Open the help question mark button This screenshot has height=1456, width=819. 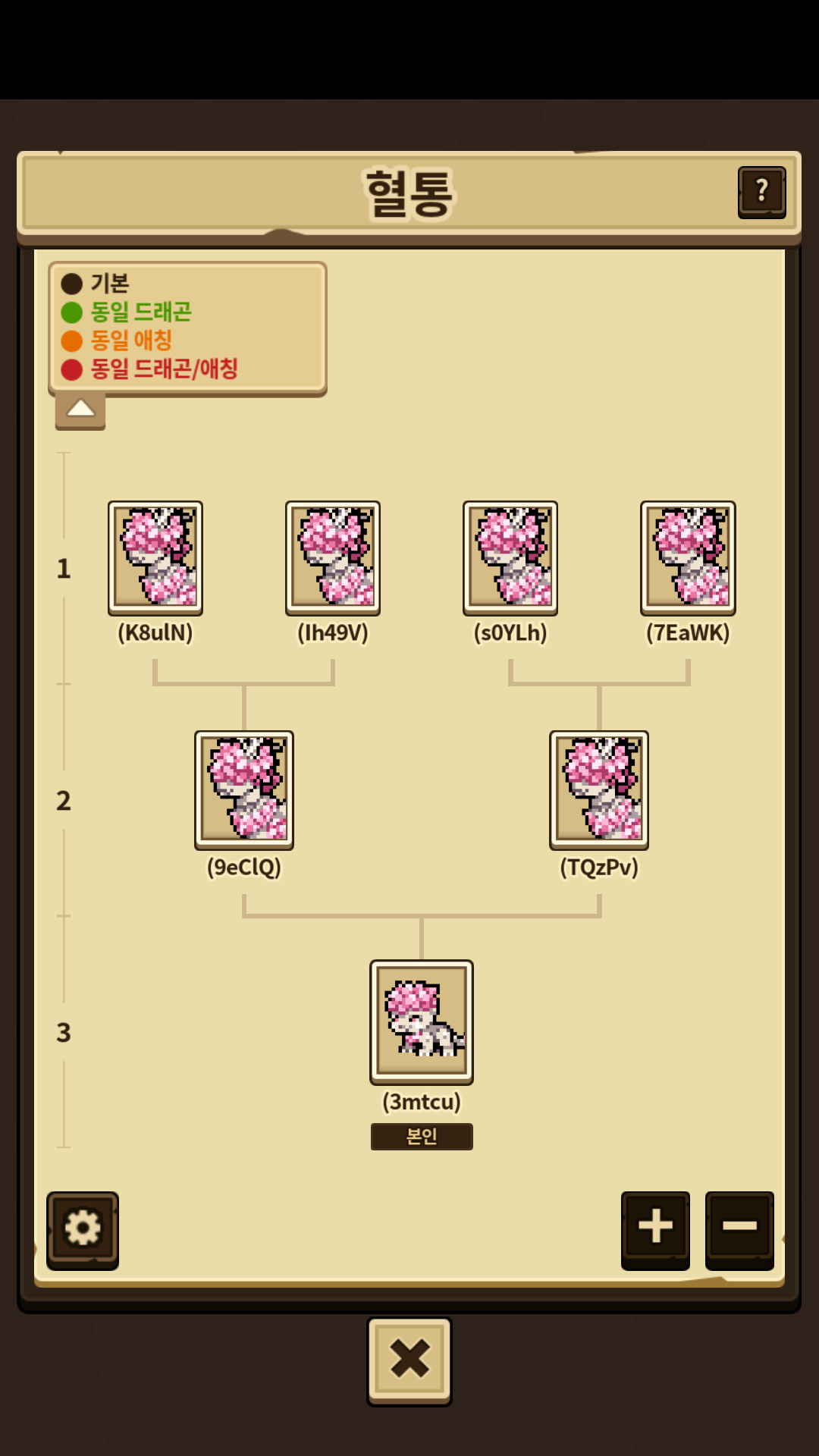(761, 192)
